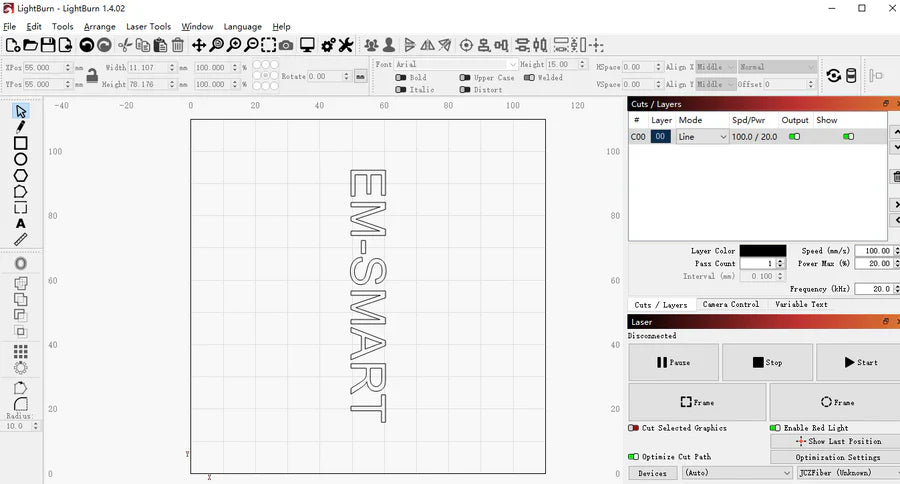This screenshot has height=484, width=900.
Task: Create a new file with the New icon
Action: (x=13, y=45)
